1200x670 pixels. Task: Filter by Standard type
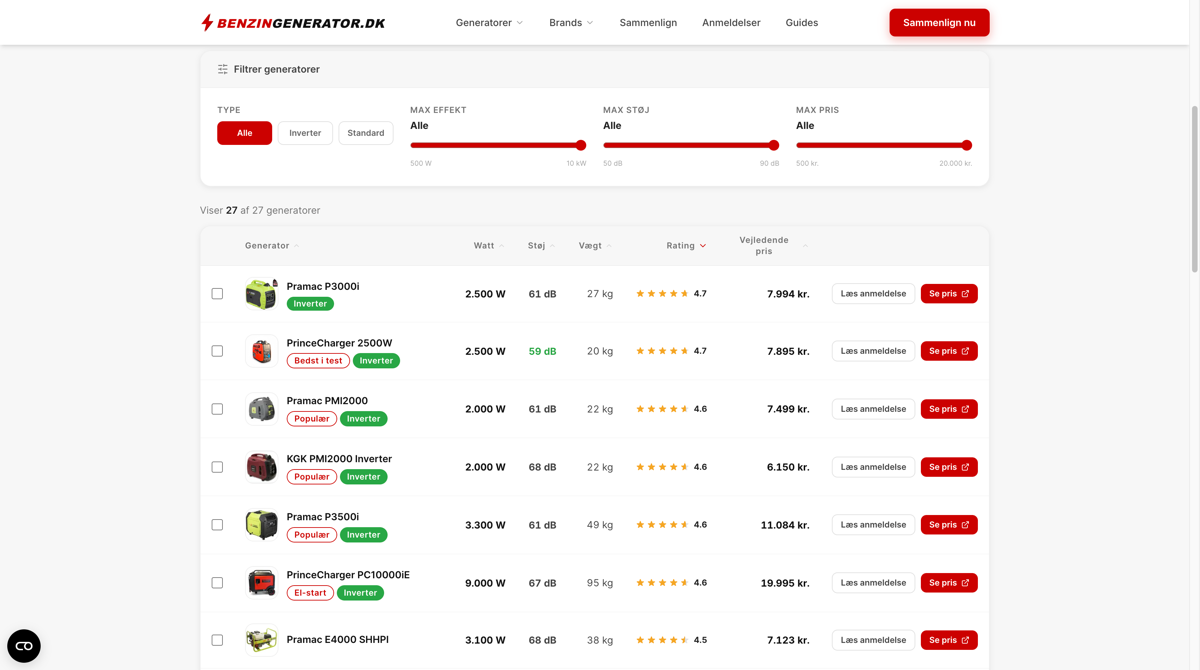click(366, 133)
